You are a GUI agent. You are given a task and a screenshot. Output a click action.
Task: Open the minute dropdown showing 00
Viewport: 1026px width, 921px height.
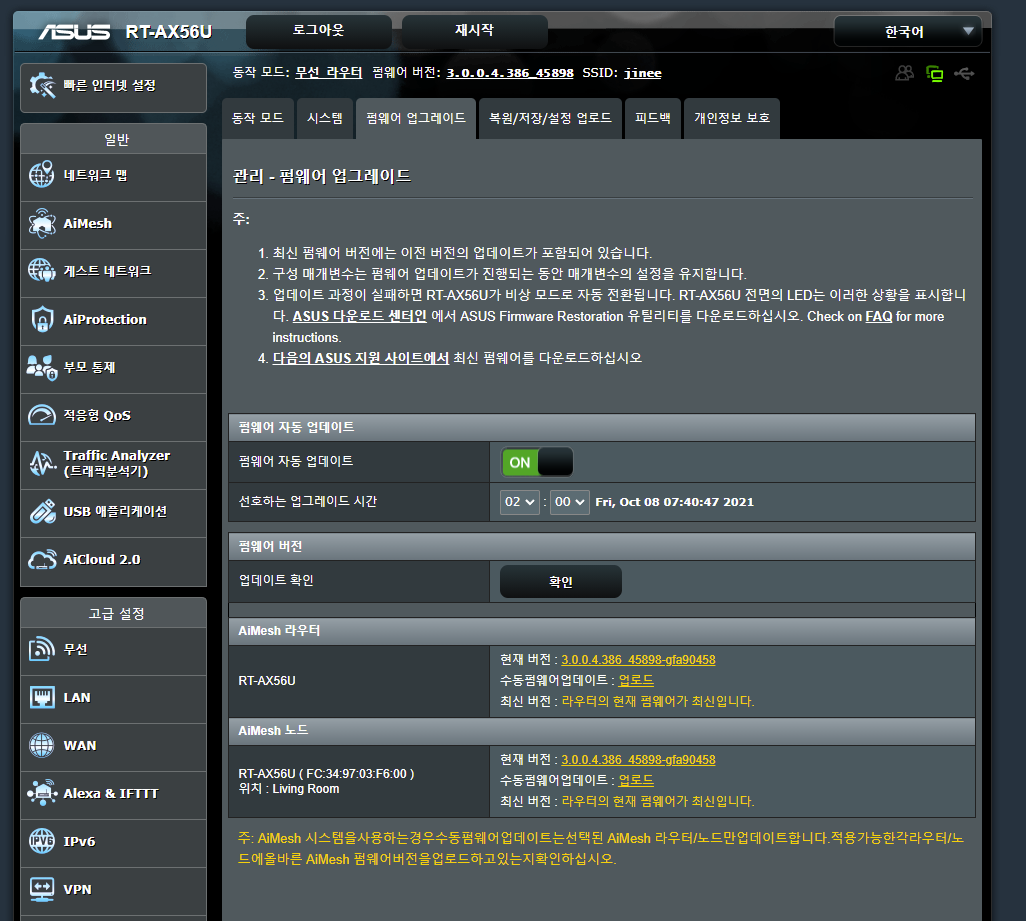[x=570, y=502]
